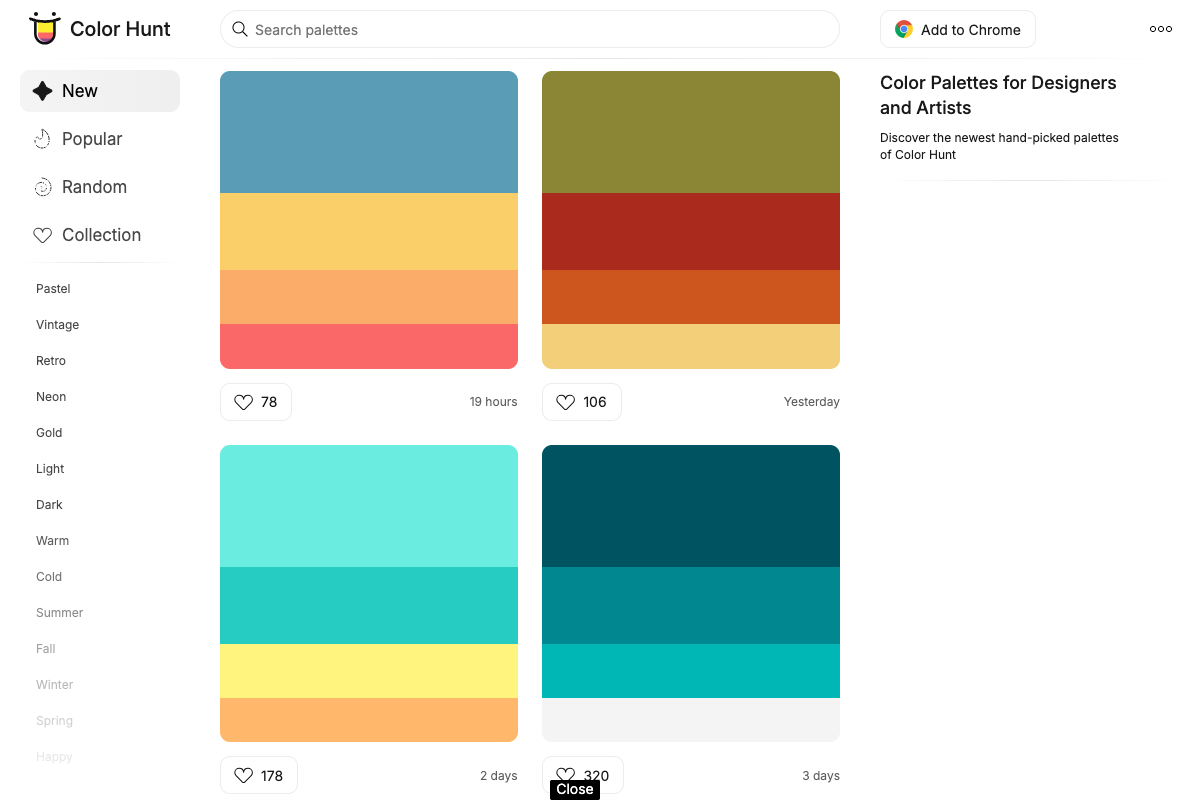Click the diamond icon next to New
This screenshot has height=800, width=1200.
(42, 90)
